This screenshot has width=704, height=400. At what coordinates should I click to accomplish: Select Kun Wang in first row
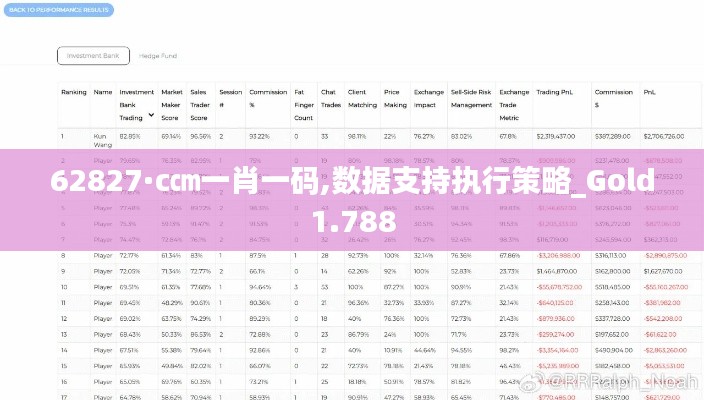[x=100, y=138]
